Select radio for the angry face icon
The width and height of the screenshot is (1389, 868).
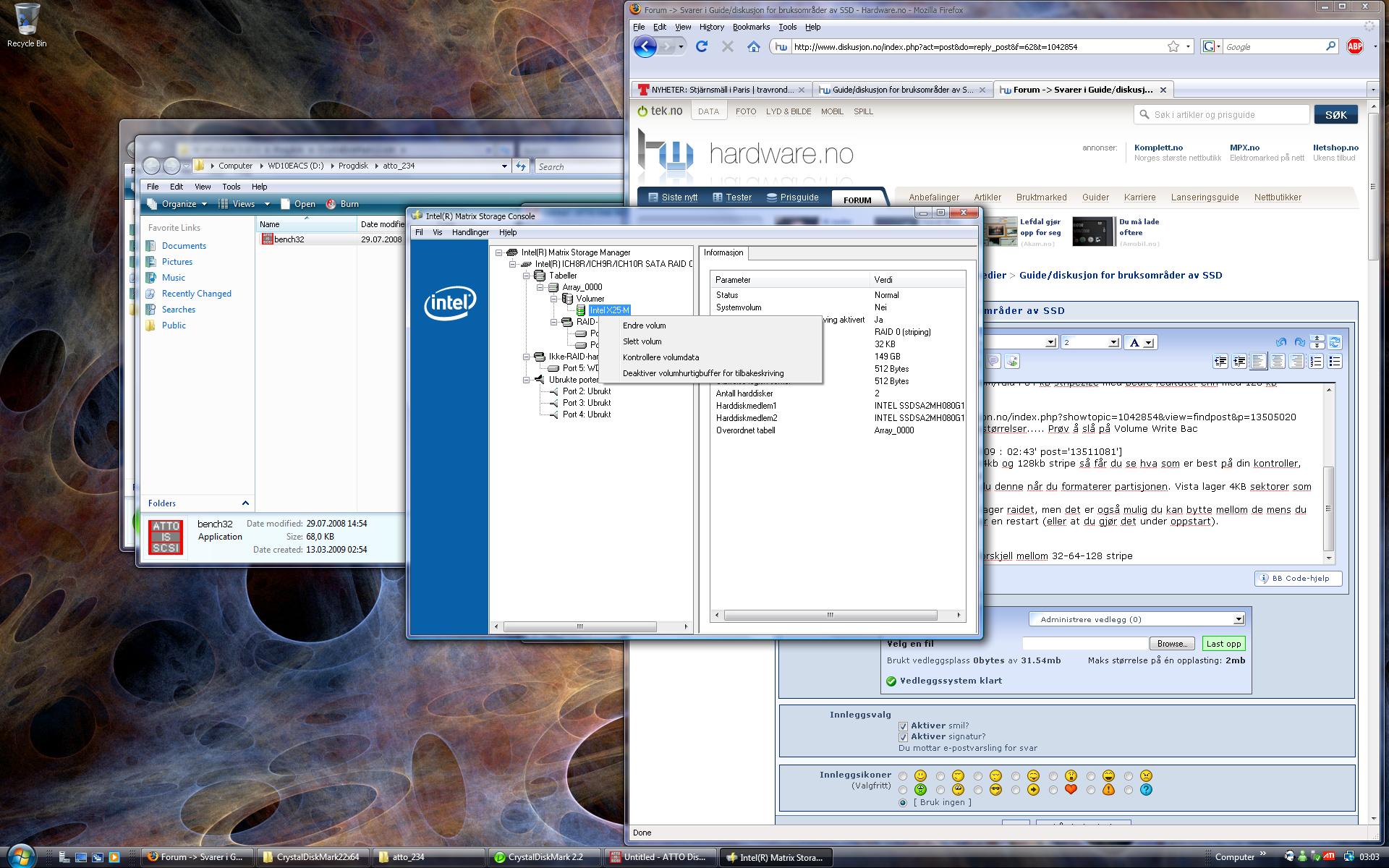click(1129, 777)
